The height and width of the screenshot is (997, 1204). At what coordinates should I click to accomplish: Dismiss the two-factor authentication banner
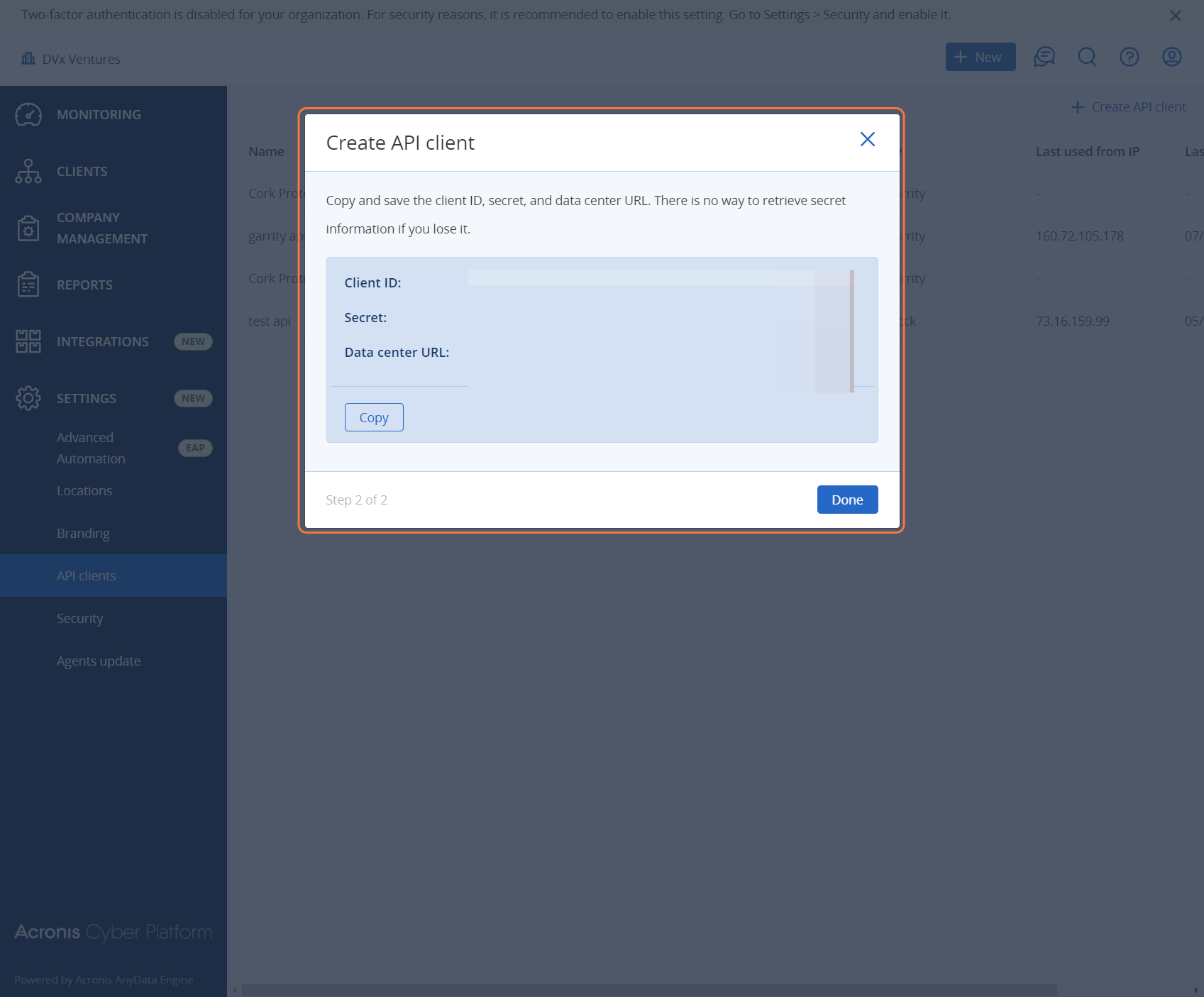point(1176,16)
